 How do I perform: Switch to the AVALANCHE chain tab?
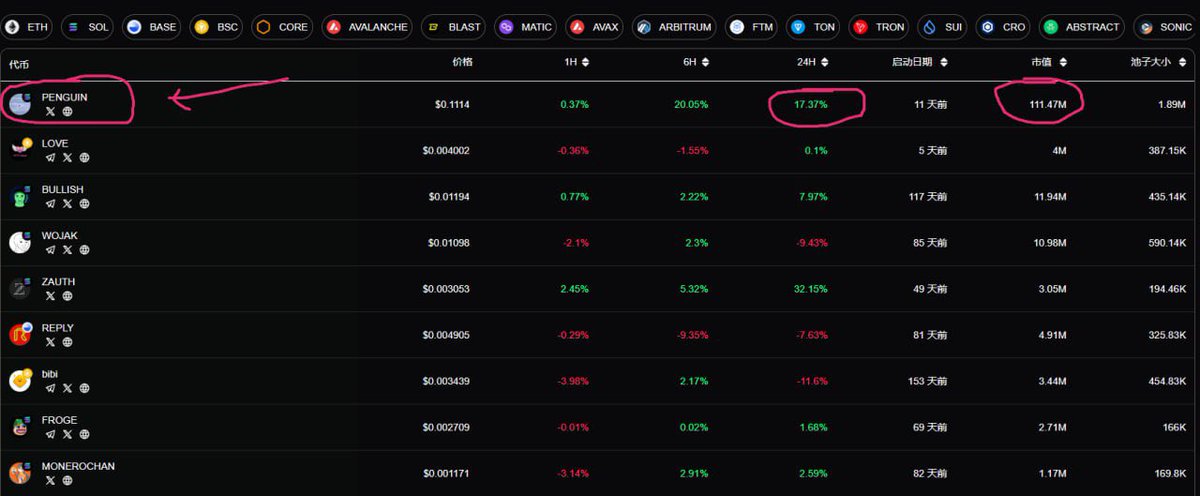367,27
